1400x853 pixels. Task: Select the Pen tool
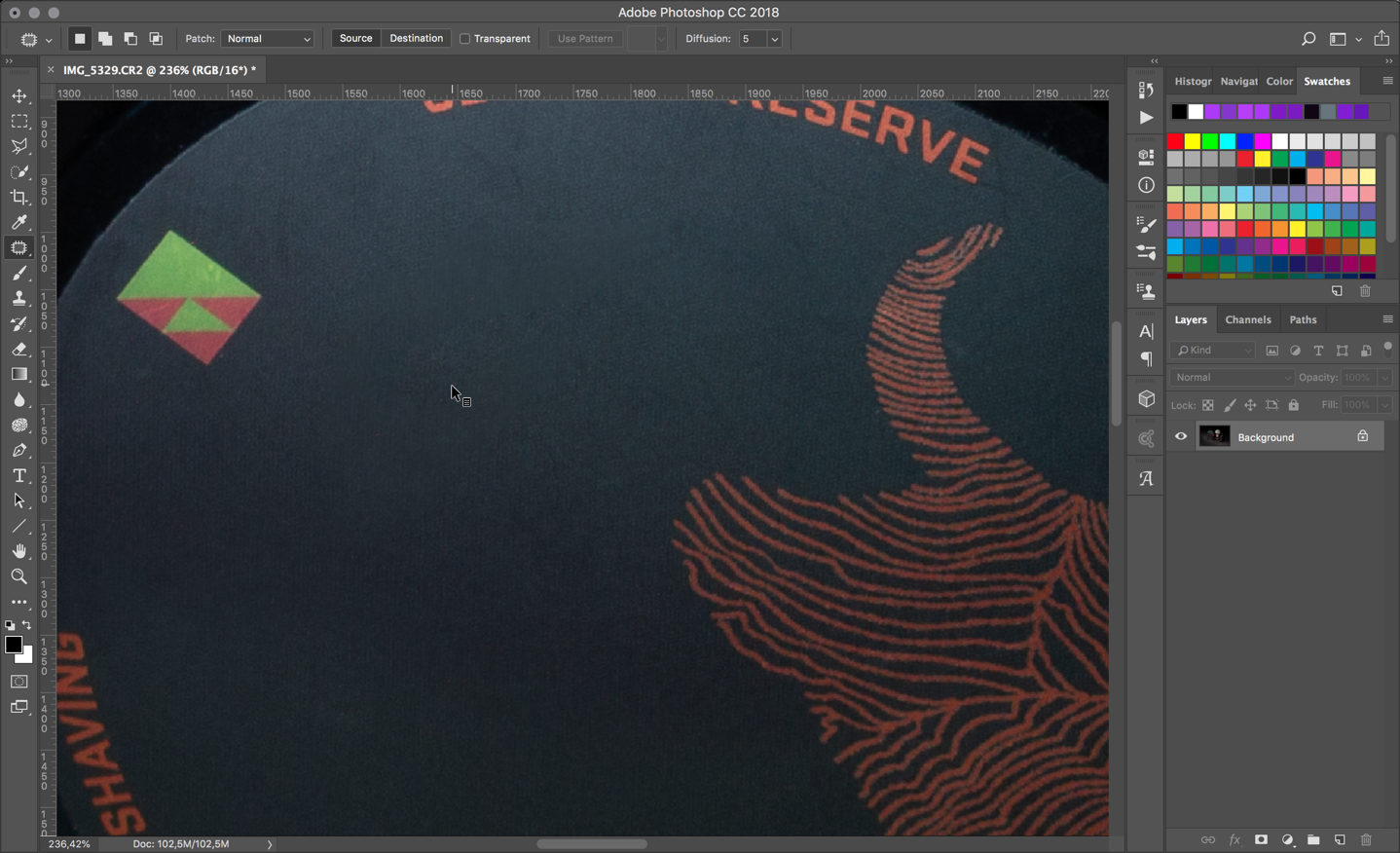(x=19, y=451)
